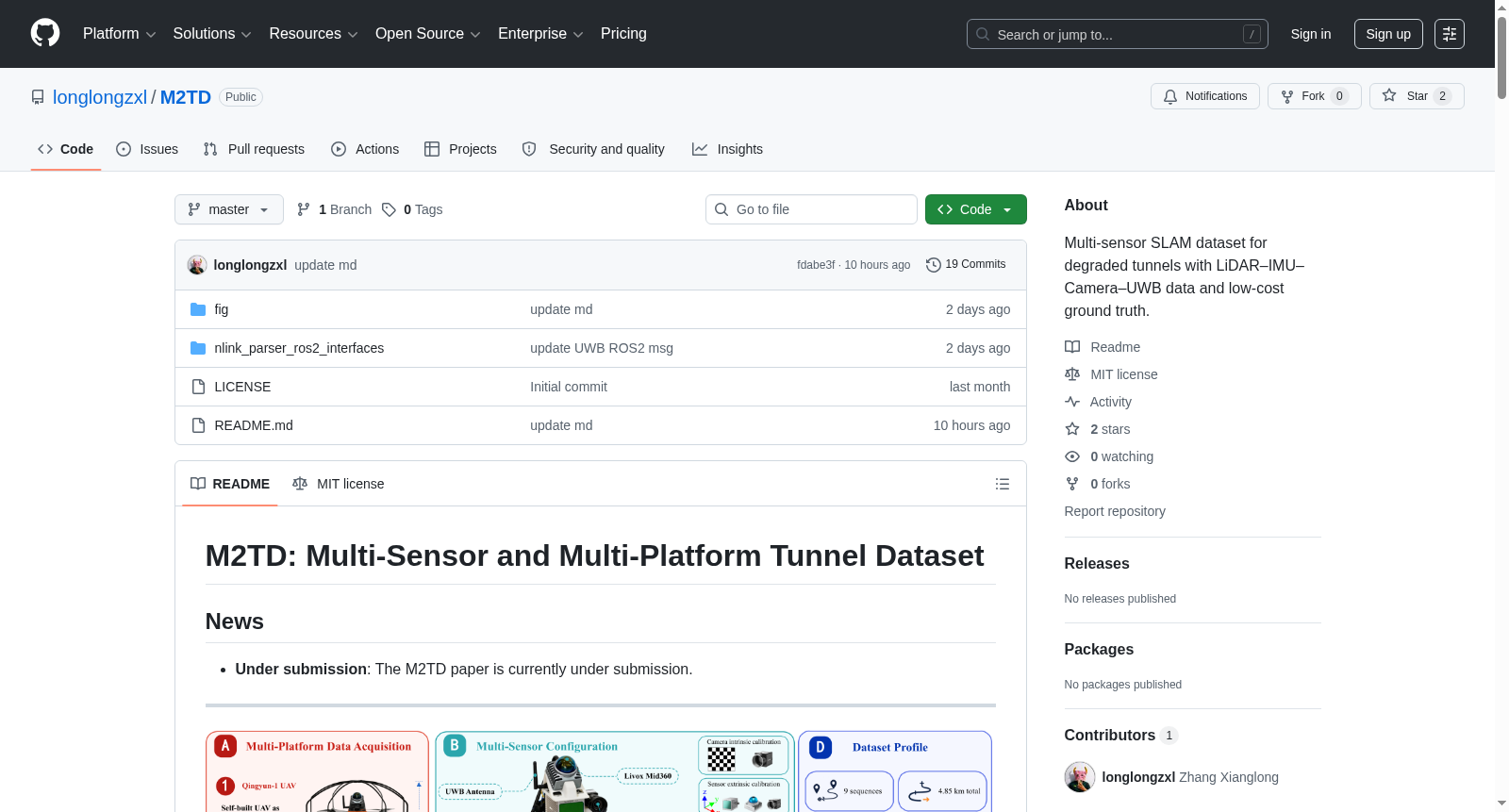The image size is (1509, 812).
Task: Click the fig folder icon
Action: point(198,309)
